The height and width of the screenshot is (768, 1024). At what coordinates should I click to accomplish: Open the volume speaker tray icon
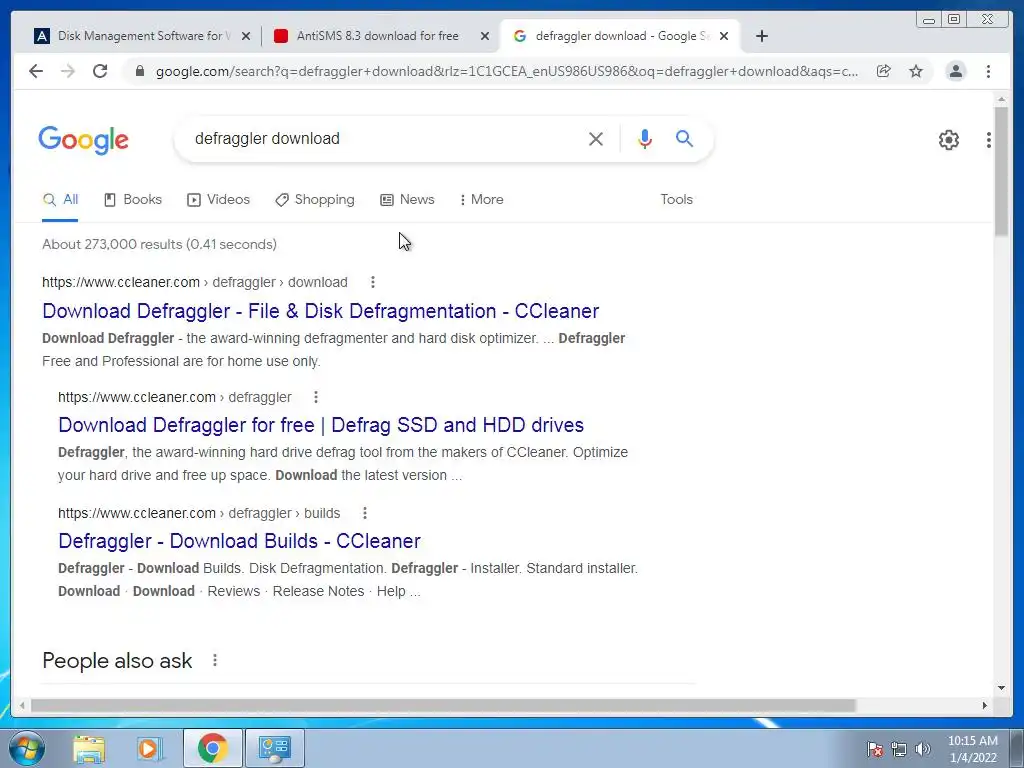click(x=923, y=749)
